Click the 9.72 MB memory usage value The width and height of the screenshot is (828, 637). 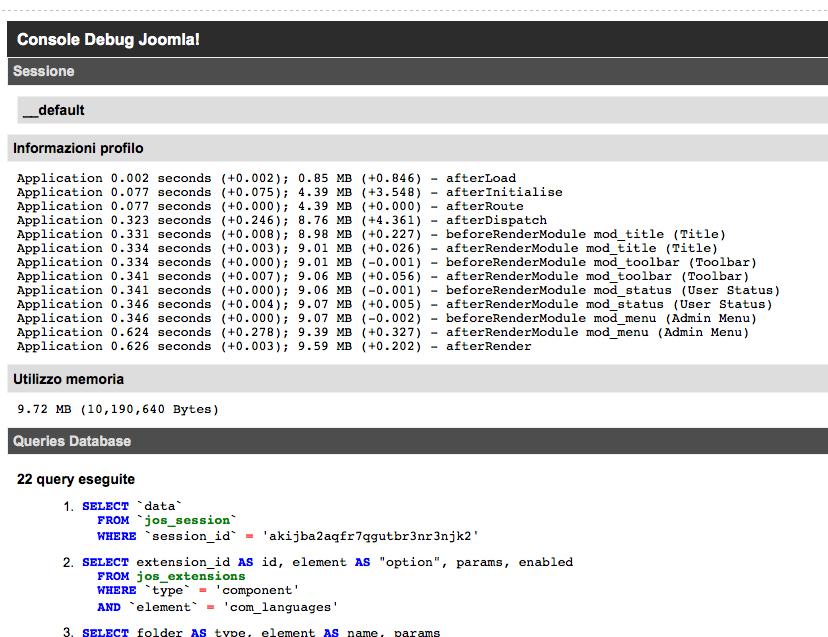(x=118, y=409)
